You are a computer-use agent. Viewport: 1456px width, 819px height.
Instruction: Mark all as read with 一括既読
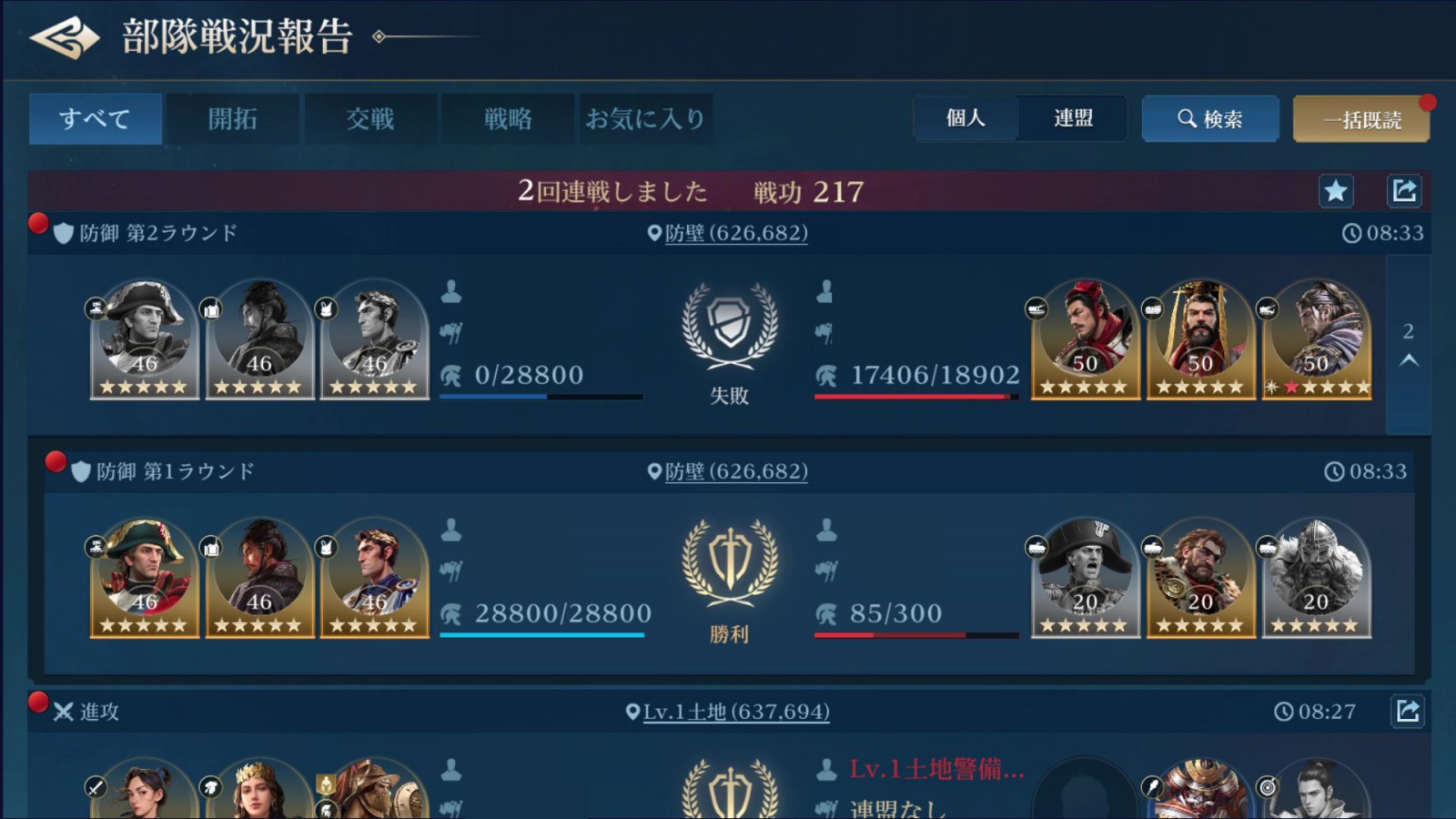coord(1361,119)
